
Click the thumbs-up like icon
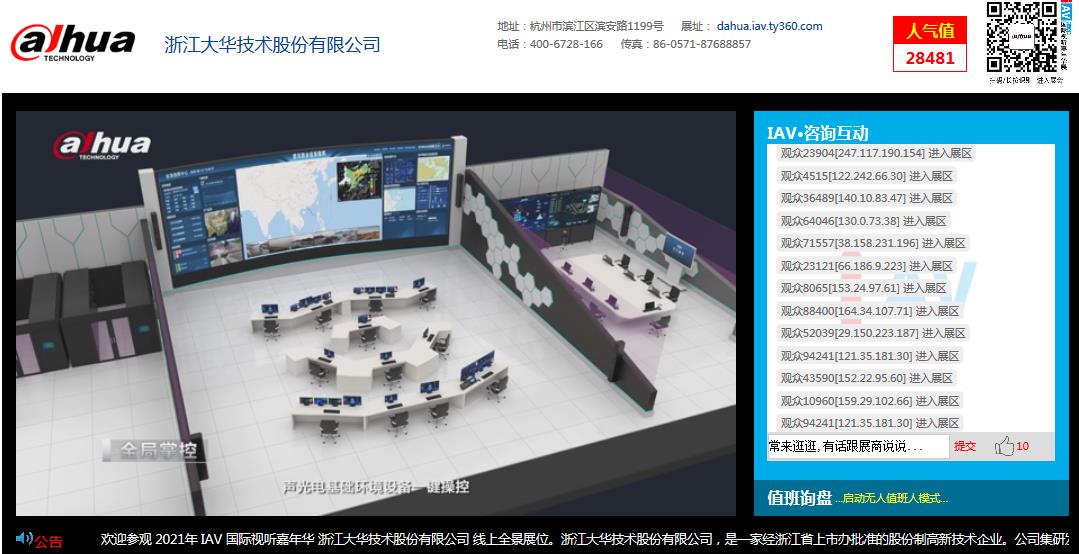coord(1004,446)
